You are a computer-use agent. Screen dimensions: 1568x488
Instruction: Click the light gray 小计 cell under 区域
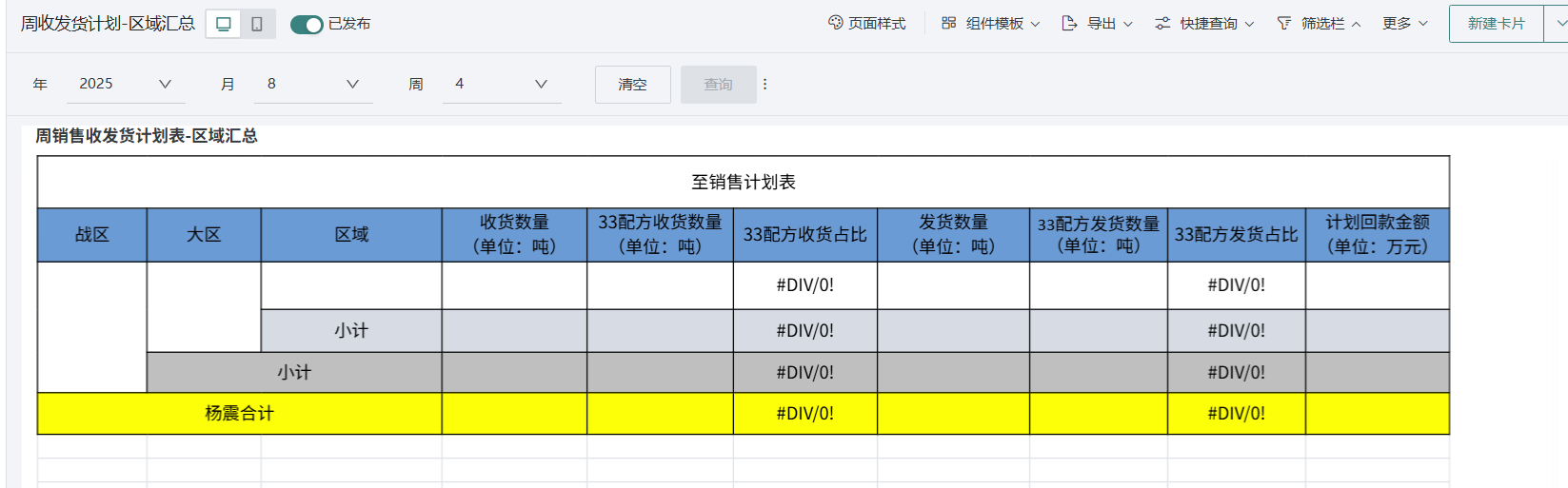[351, 331]
